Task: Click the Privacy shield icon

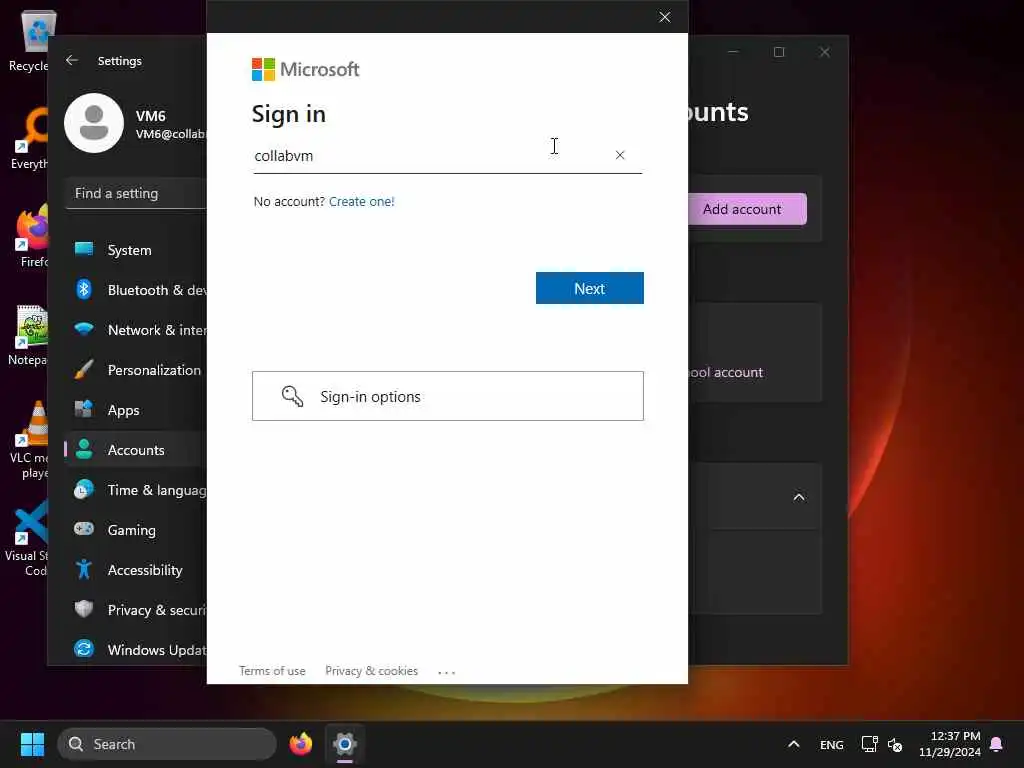Action: 84,609
